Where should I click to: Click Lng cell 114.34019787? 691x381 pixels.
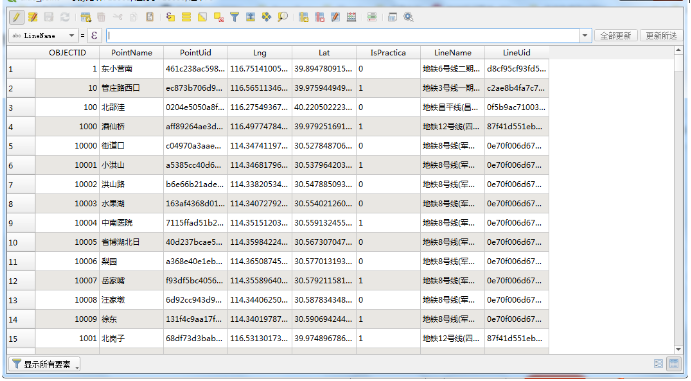[260, 319]
